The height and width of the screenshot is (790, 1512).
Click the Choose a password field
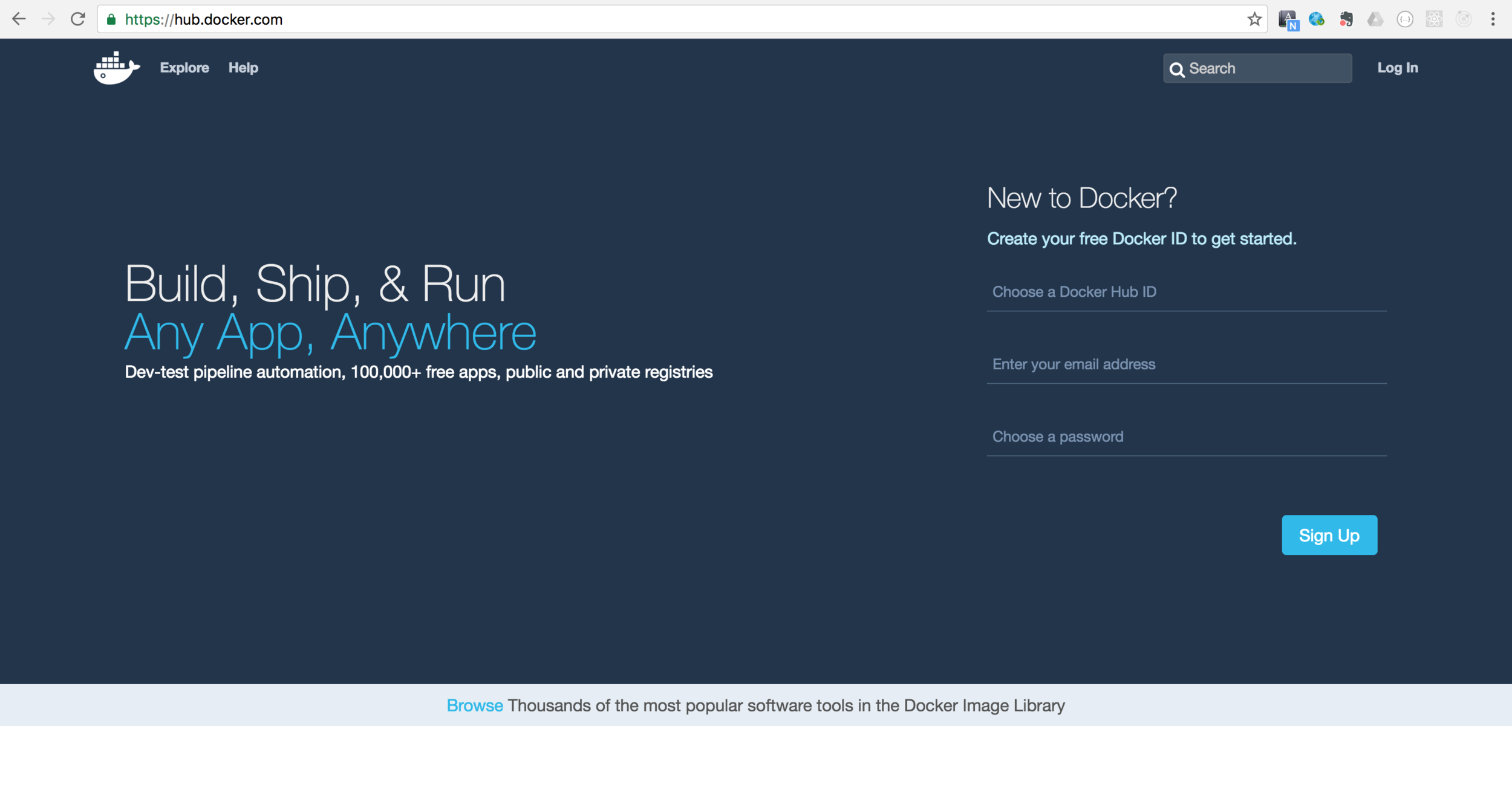1186,437
